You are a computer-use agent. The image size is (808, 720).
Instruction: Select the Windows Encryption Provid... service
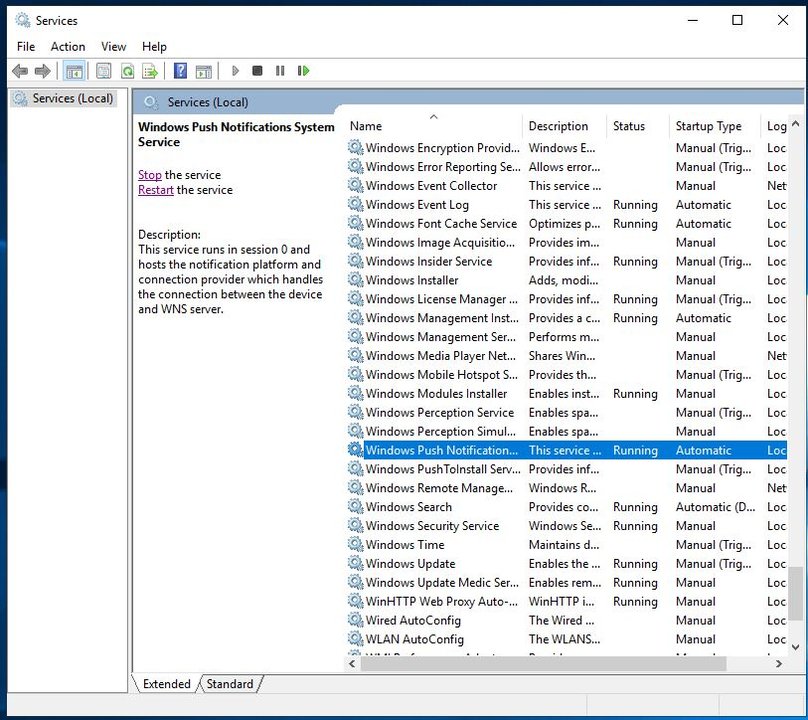click(x=566, y=148)
